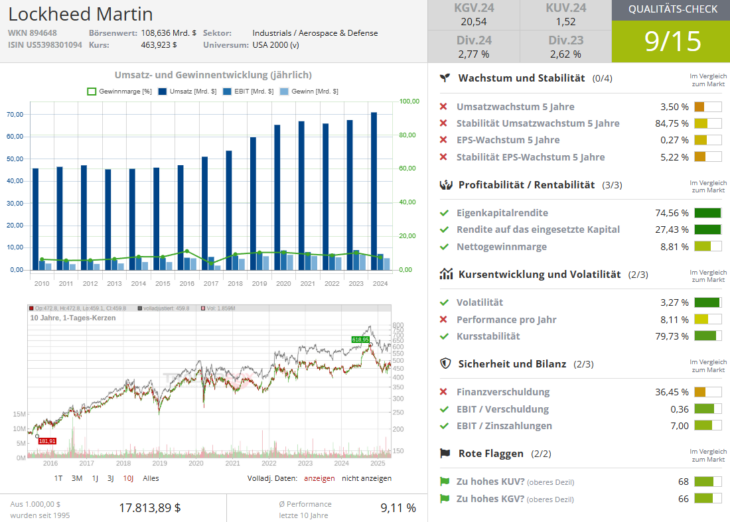Click the Lockheed Martin title

click(x=81, y=14)
